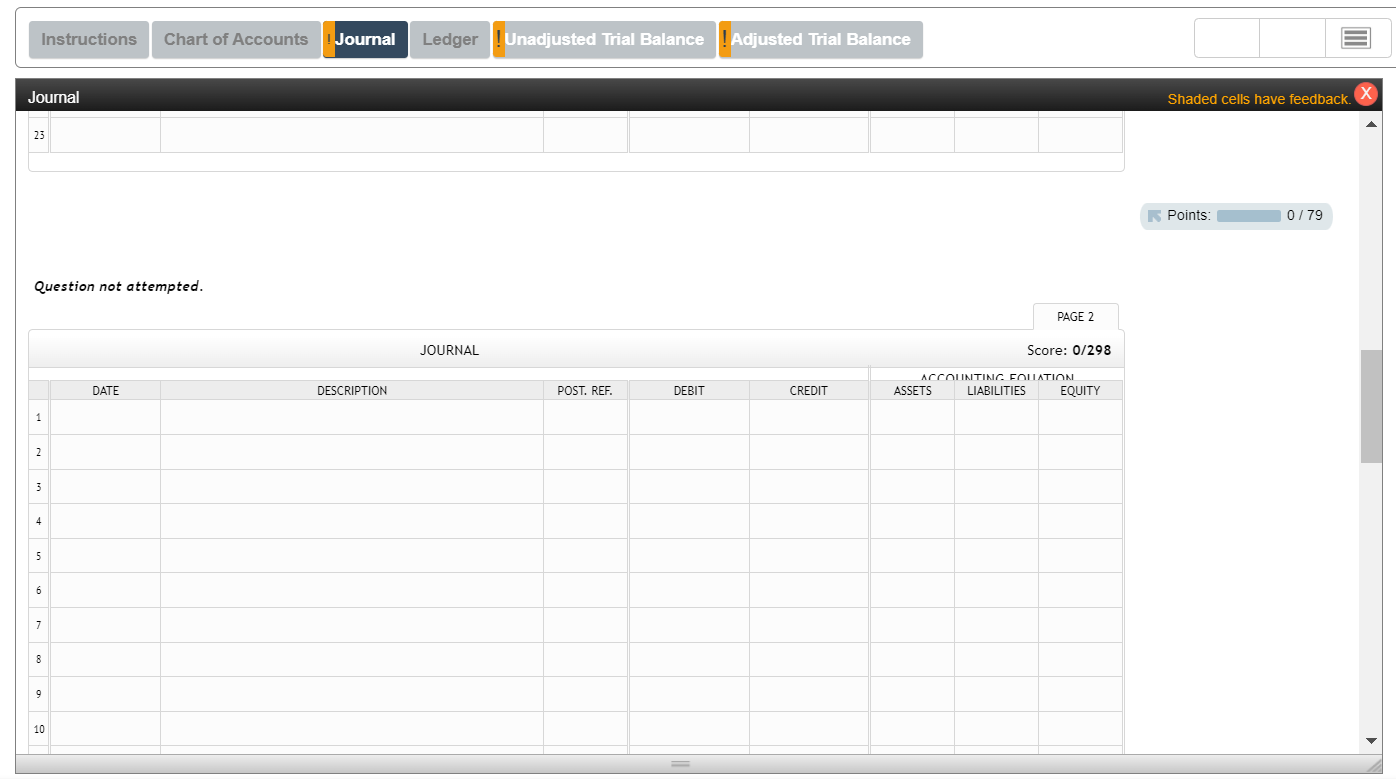Click the Description cell in journal row 2

point(352,452)
